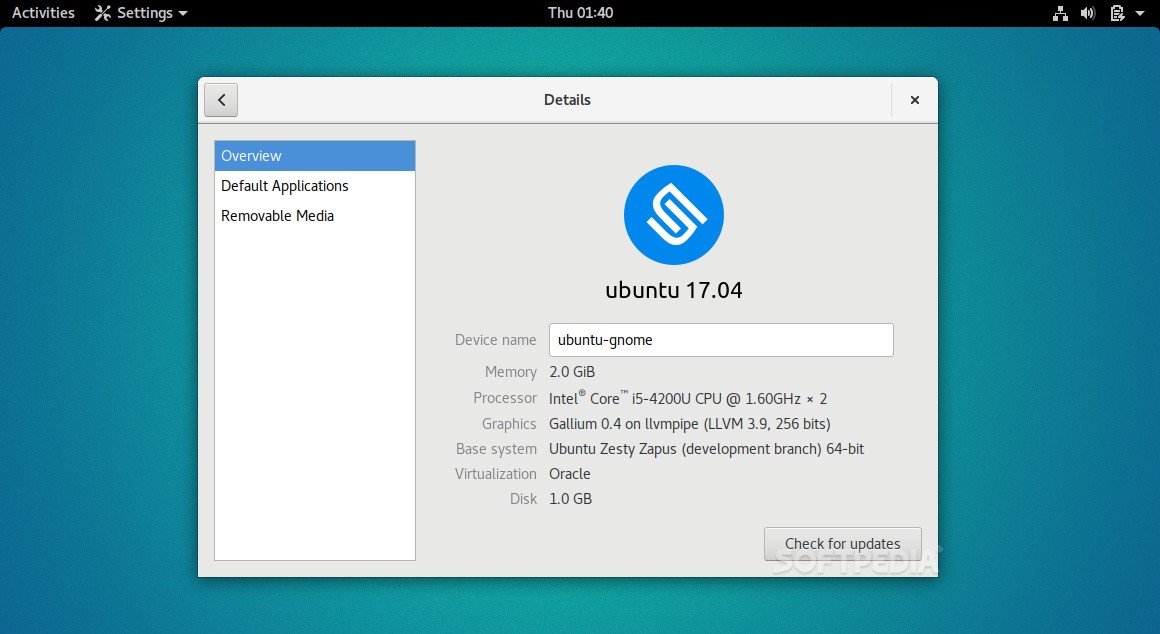Click Check for updates button
The image size is (1160, 634).
pyautogui.click(x=843, y=544)
